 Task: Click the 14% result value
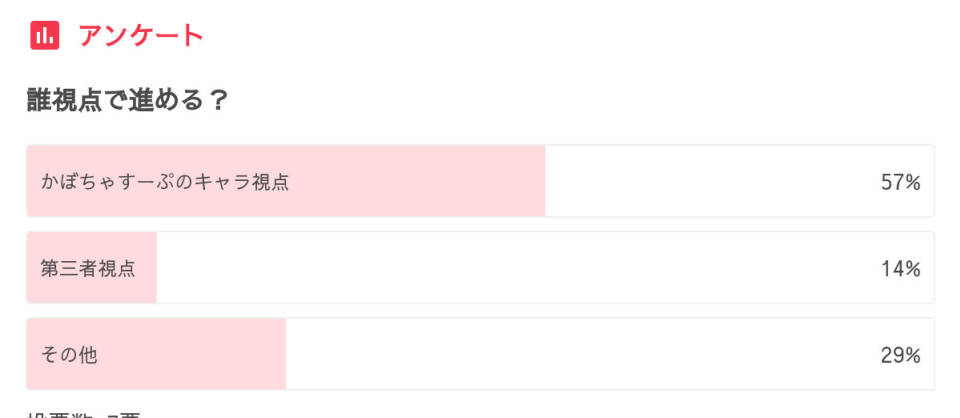[x=900, y=268]
